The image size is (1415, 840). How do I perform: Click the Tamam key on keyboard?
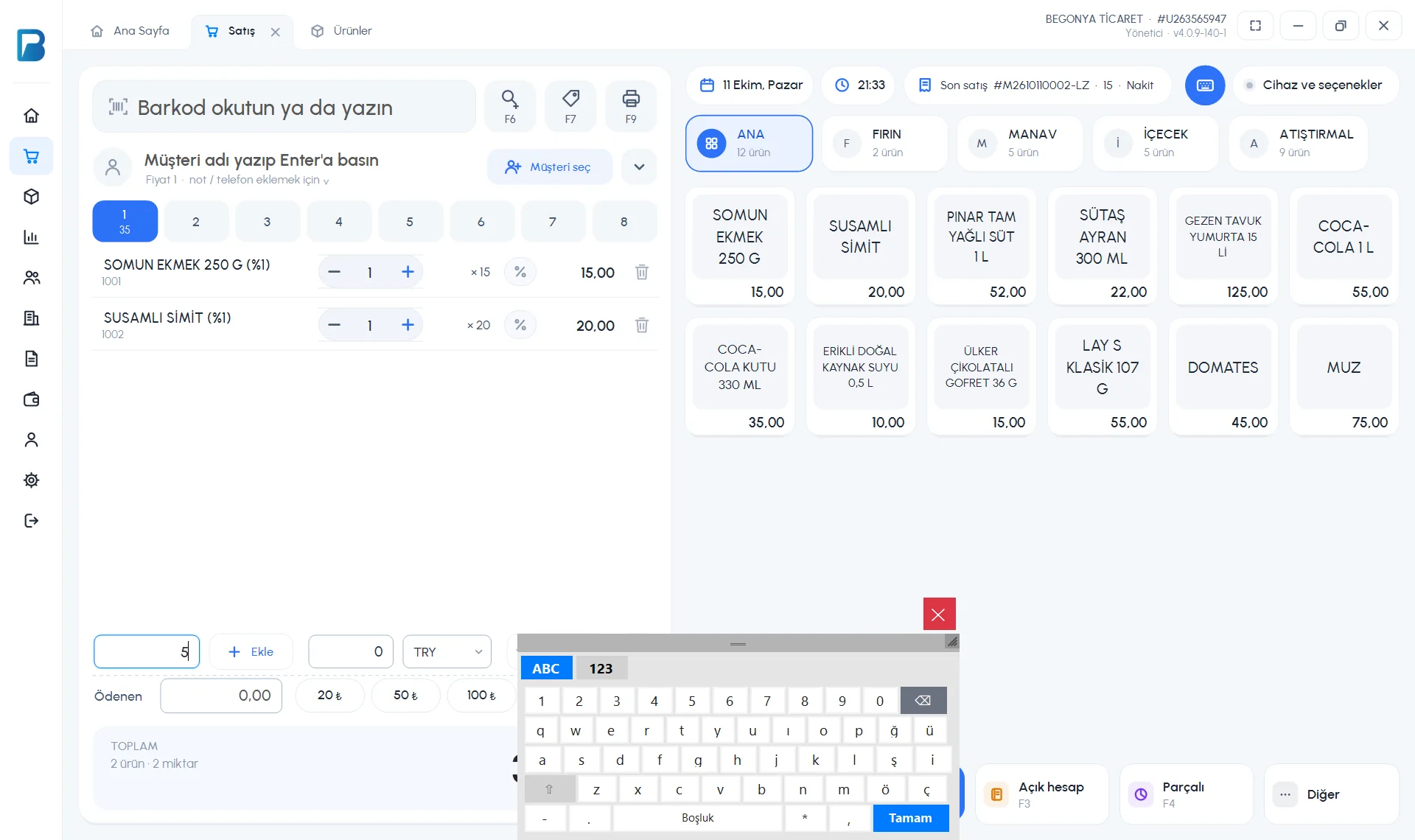[910, 818]
